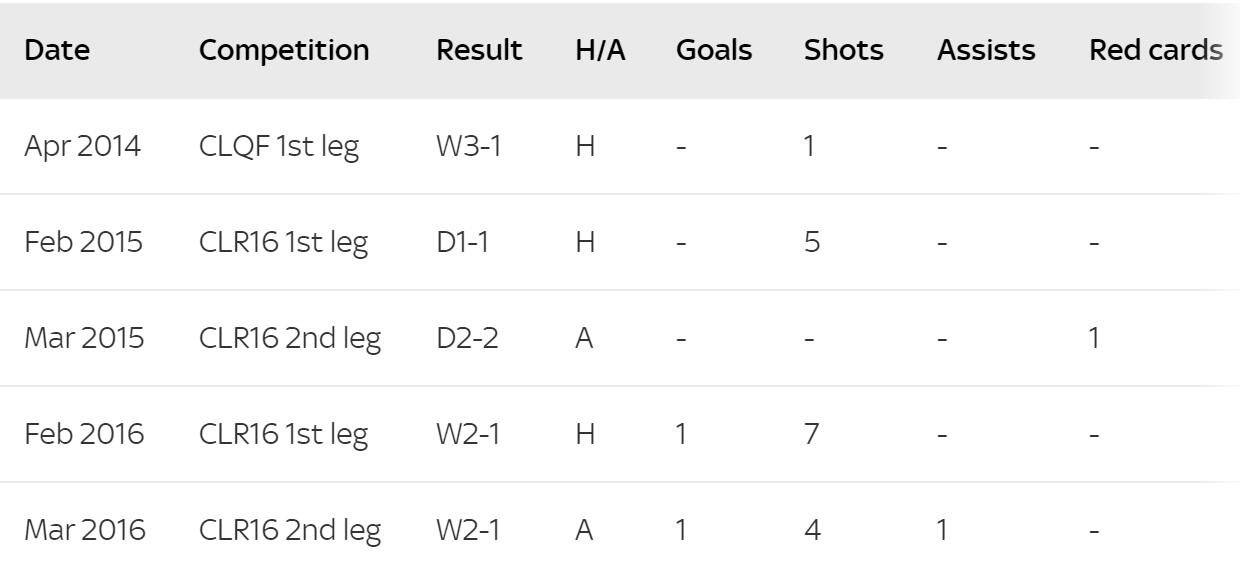Click the Assists column header
Viewport: 1240px width, 588px height.
click(986, 51)
